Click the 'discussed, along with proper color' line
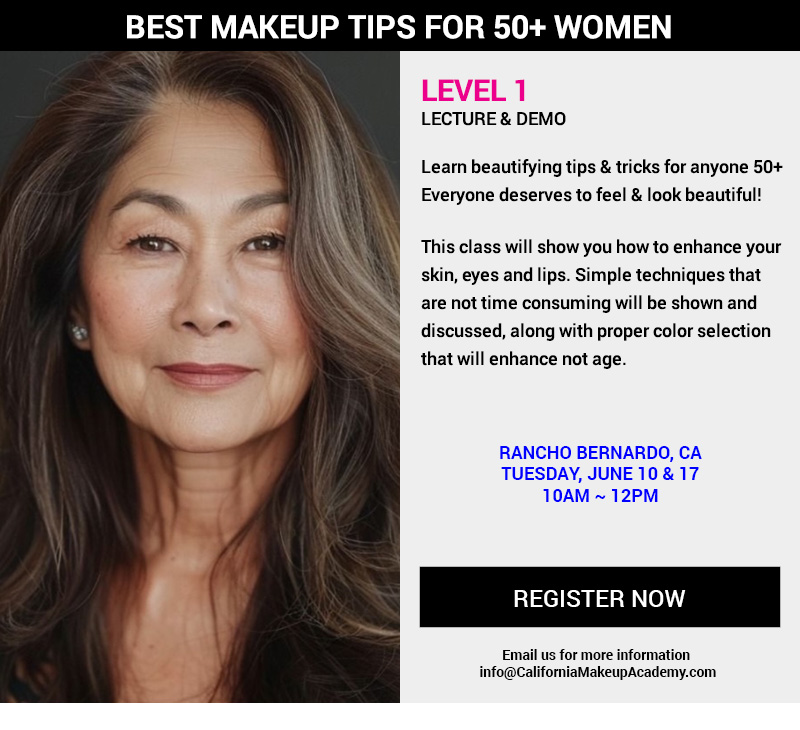 [596, 331]
